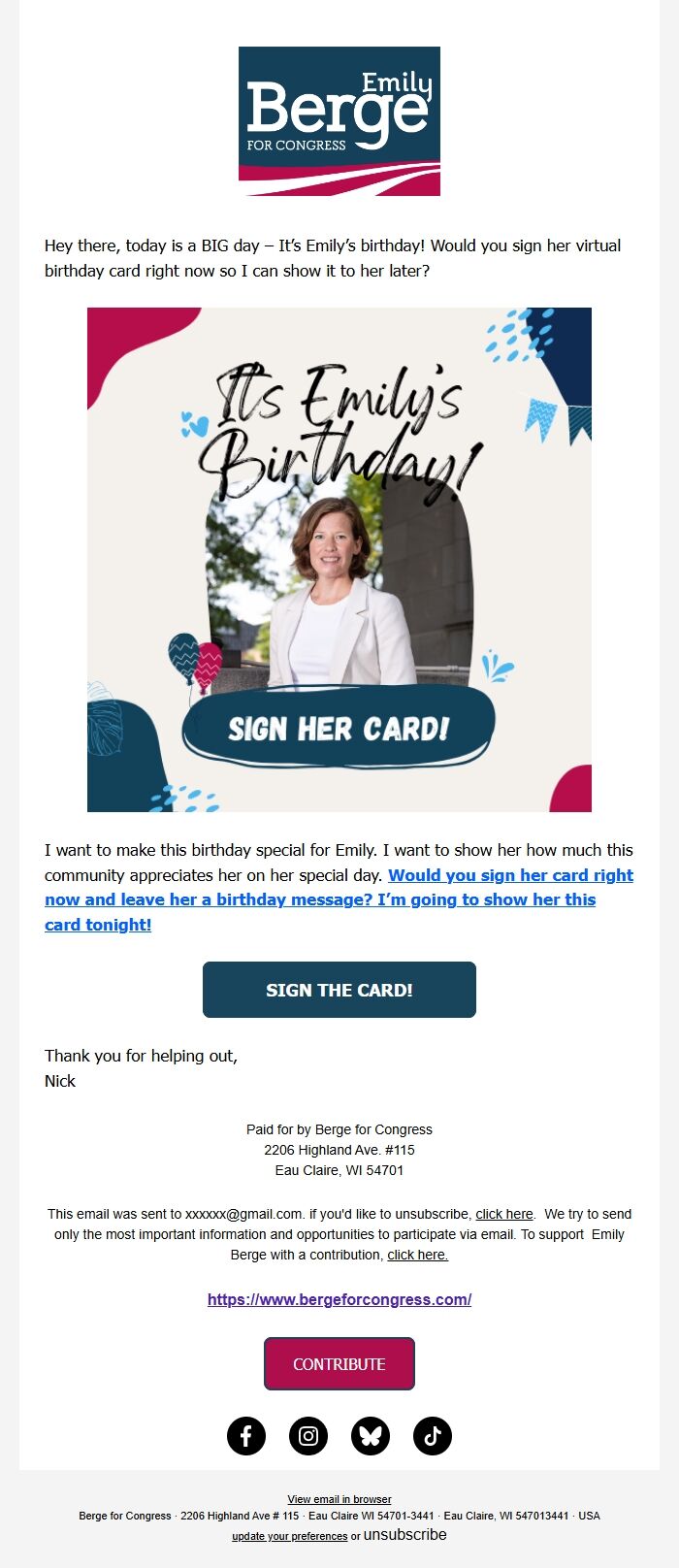Click 'update your preferences'
This screenshot has width=679, height=1568.
coord(288,1536)
